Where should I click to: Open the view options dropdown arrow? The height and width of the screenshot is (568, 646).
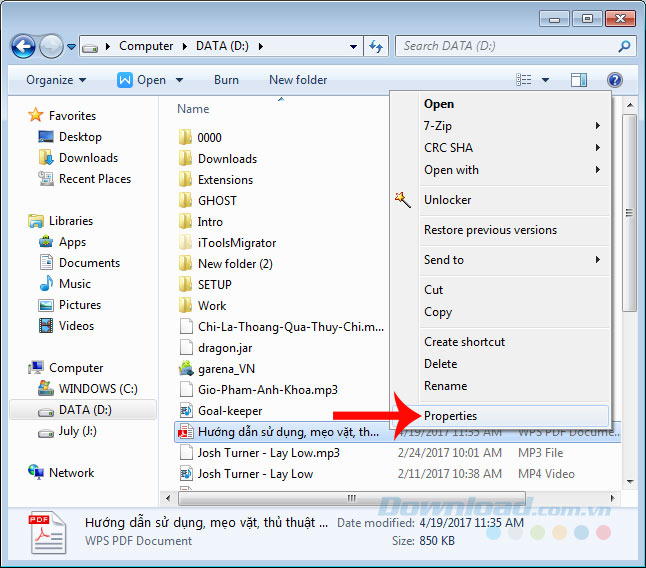pos(545,80)
